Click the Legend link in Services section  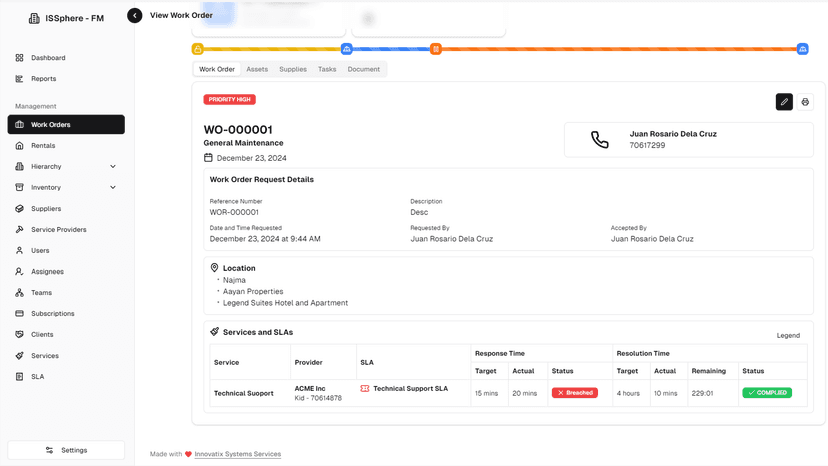pos(788,335)
